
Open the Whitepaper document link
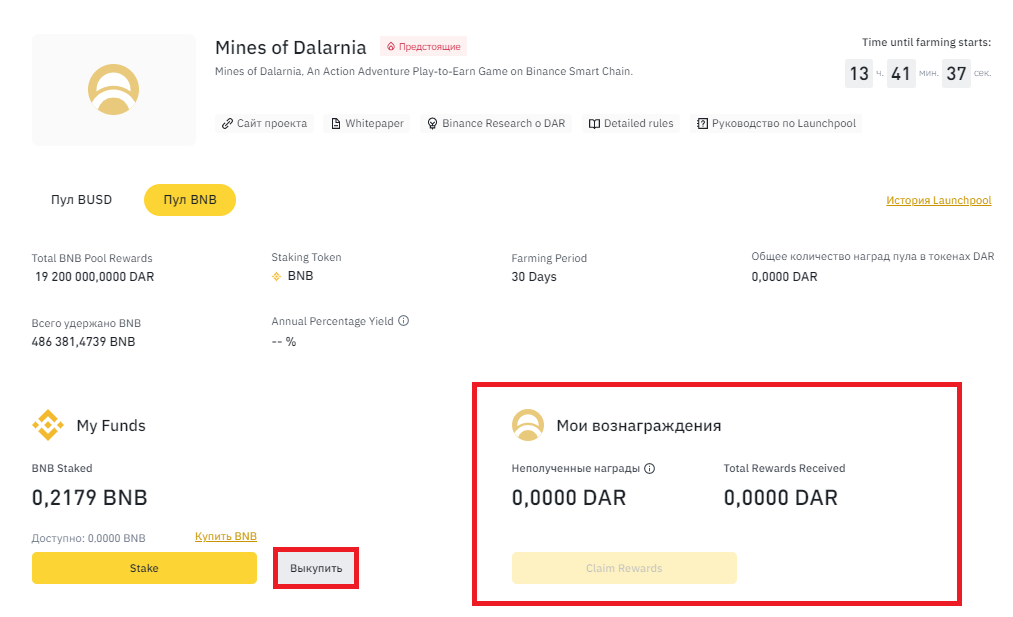[x=367, y=123]
